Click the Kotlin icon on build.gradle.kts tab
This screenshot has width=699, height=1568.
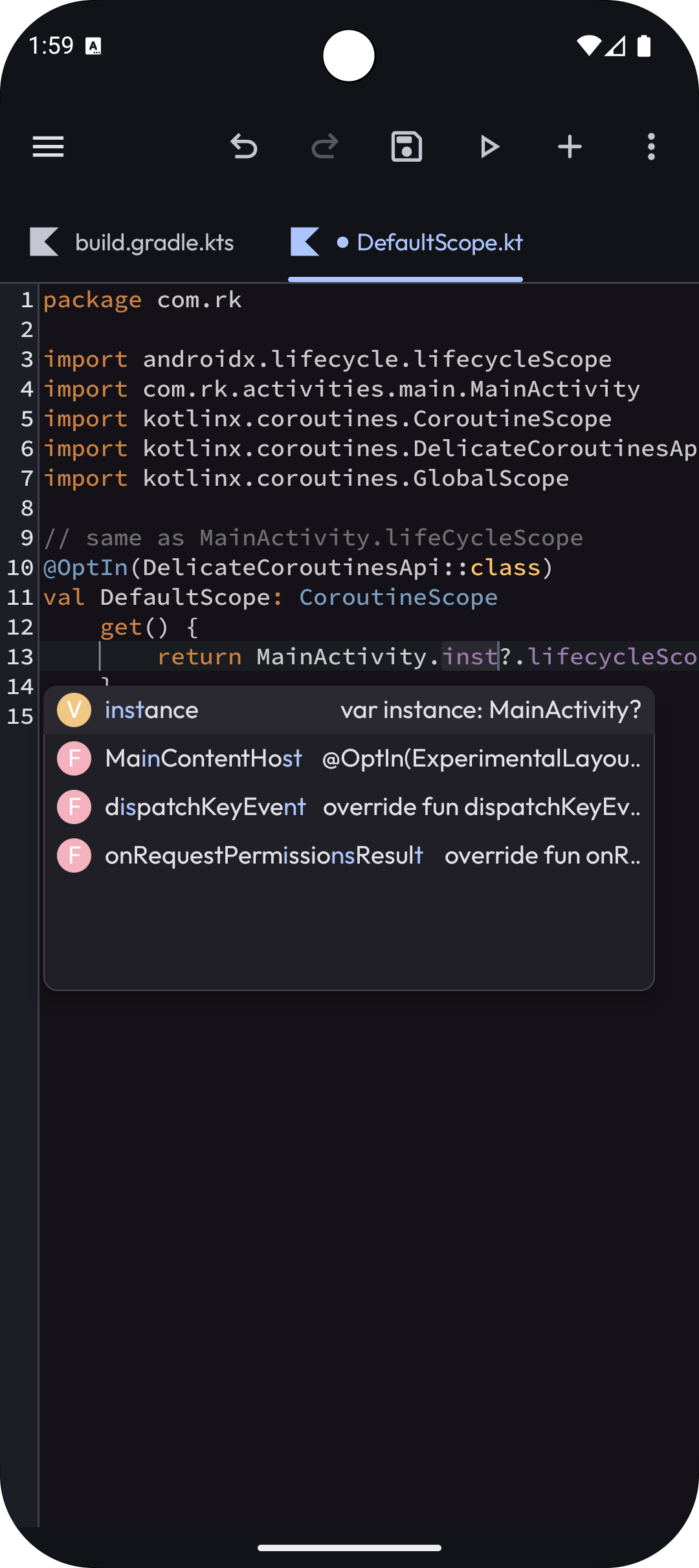(44, 242)
